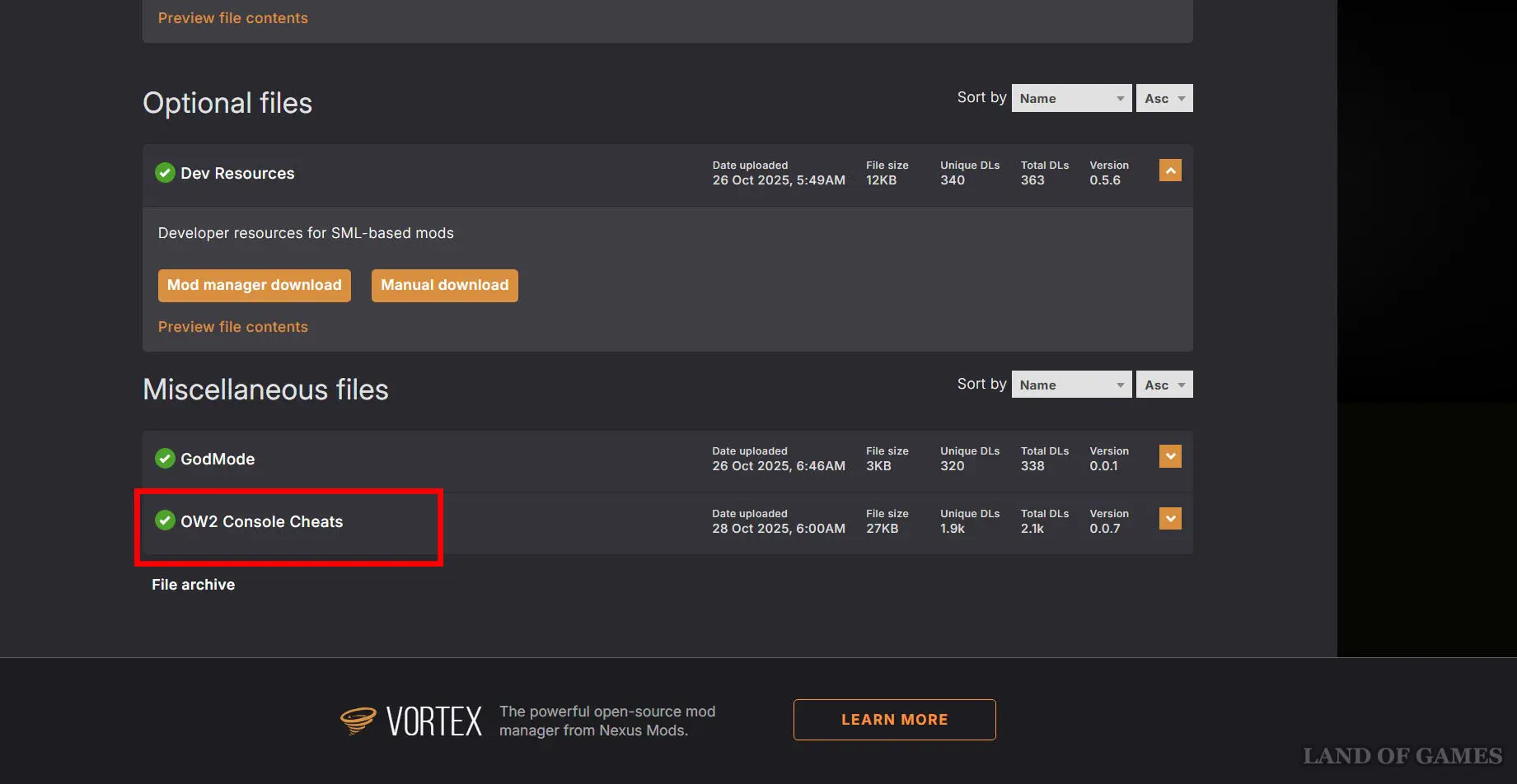Click the Vortex LEARN MORE button

894,720
